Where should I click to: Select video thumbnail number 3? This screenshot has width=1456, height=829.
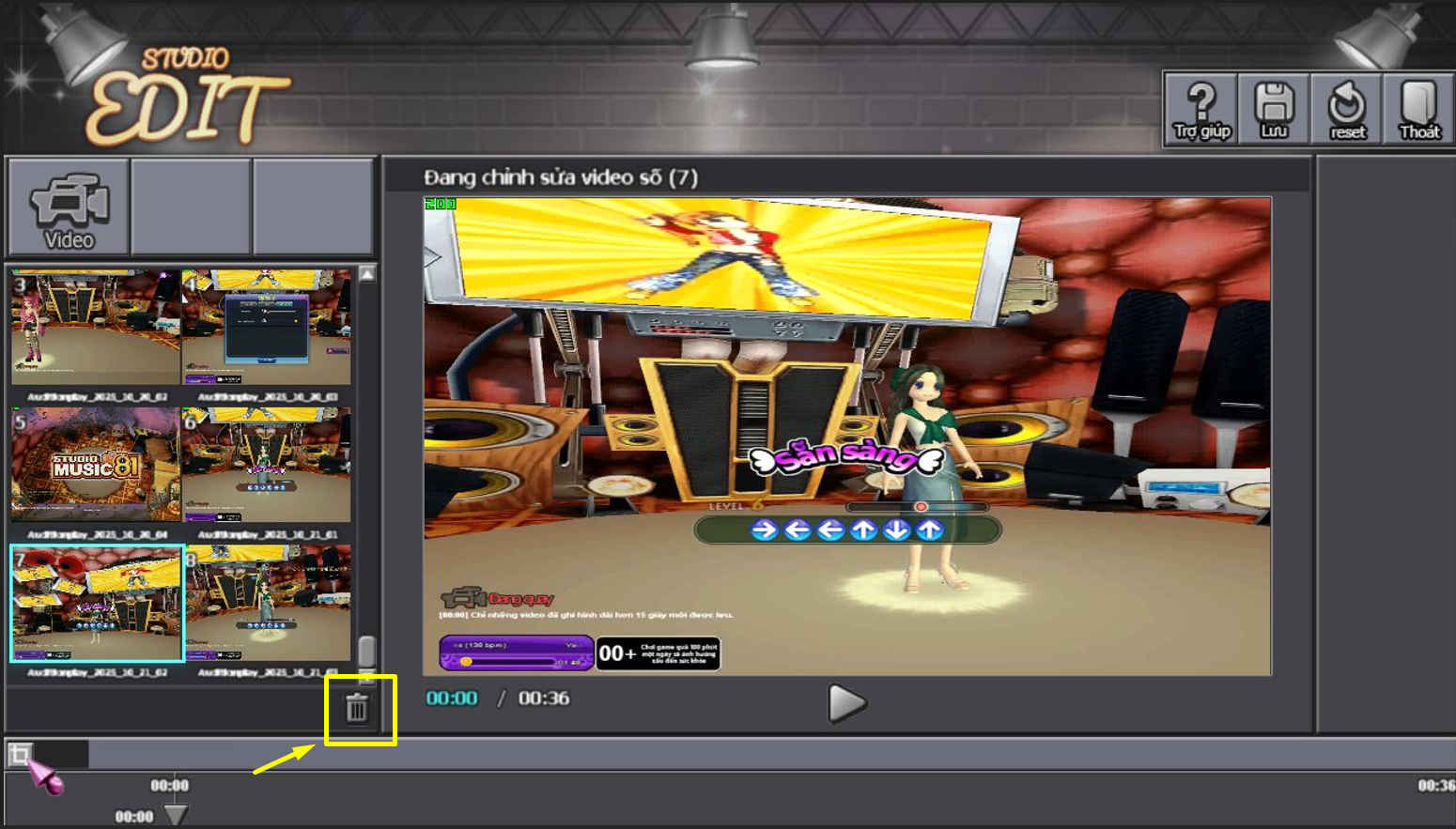click(x=95, y=328)
